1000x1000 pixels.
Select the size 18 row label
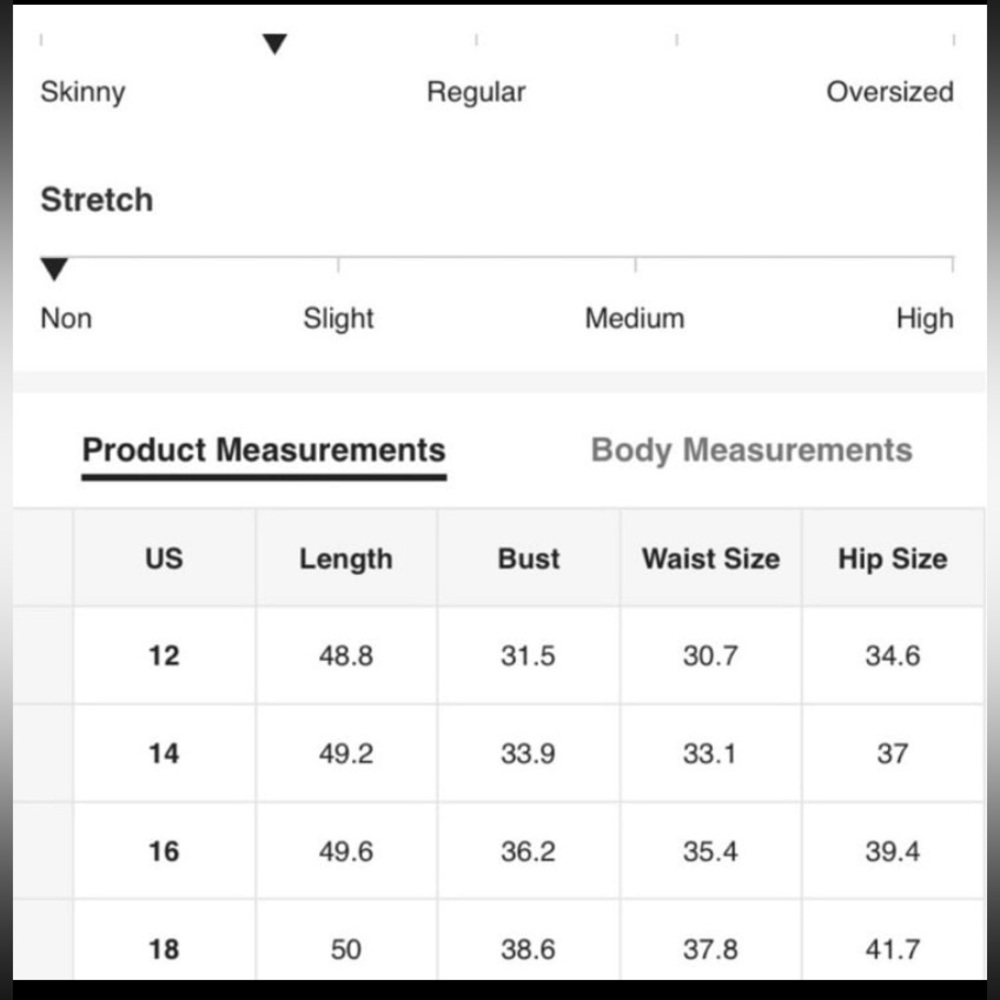164,950
